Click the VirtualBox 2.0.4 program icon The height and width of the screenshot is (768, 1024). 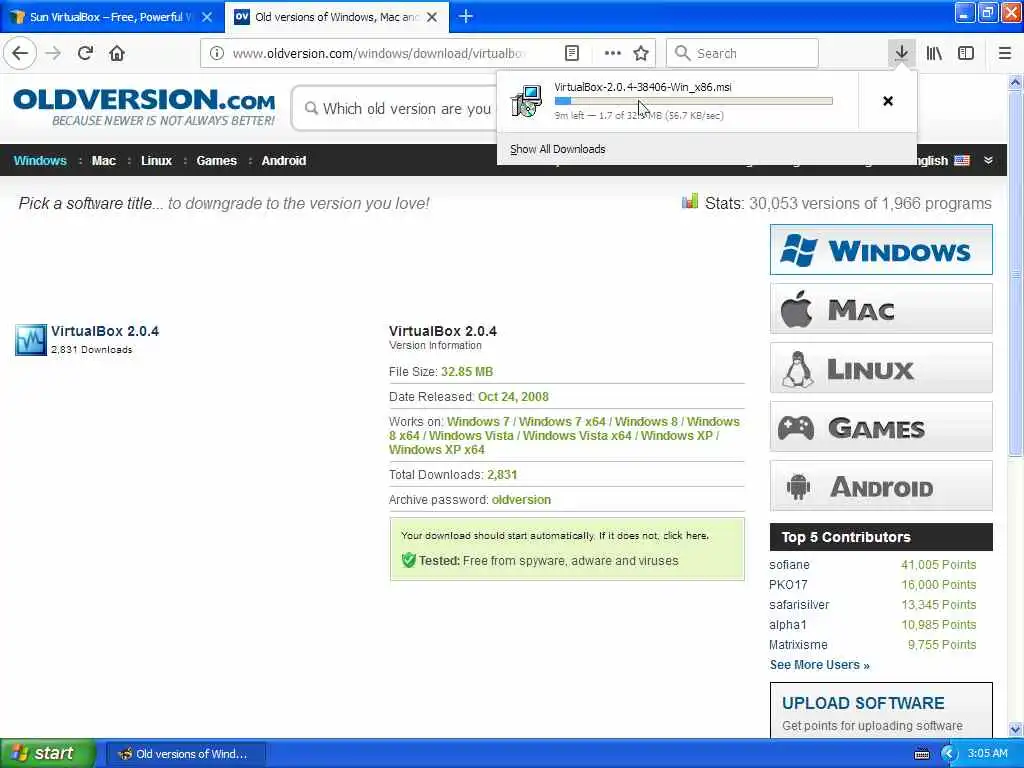click(31, 340)
